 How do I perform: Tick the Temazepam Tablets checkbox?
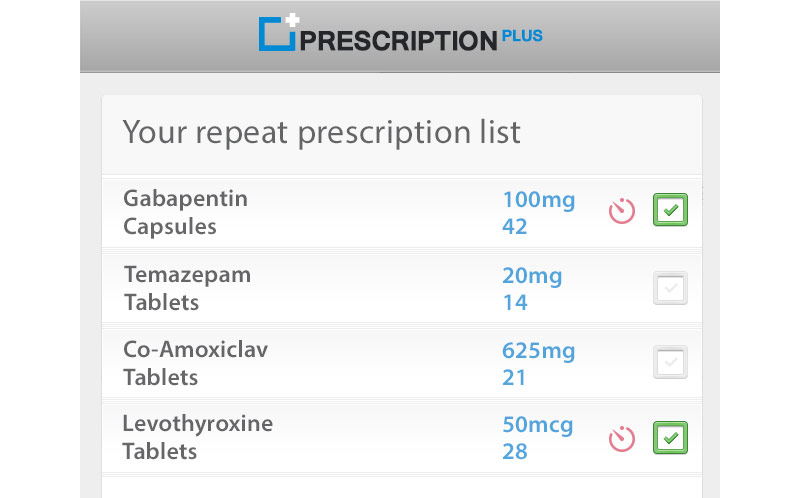[670, 288]
